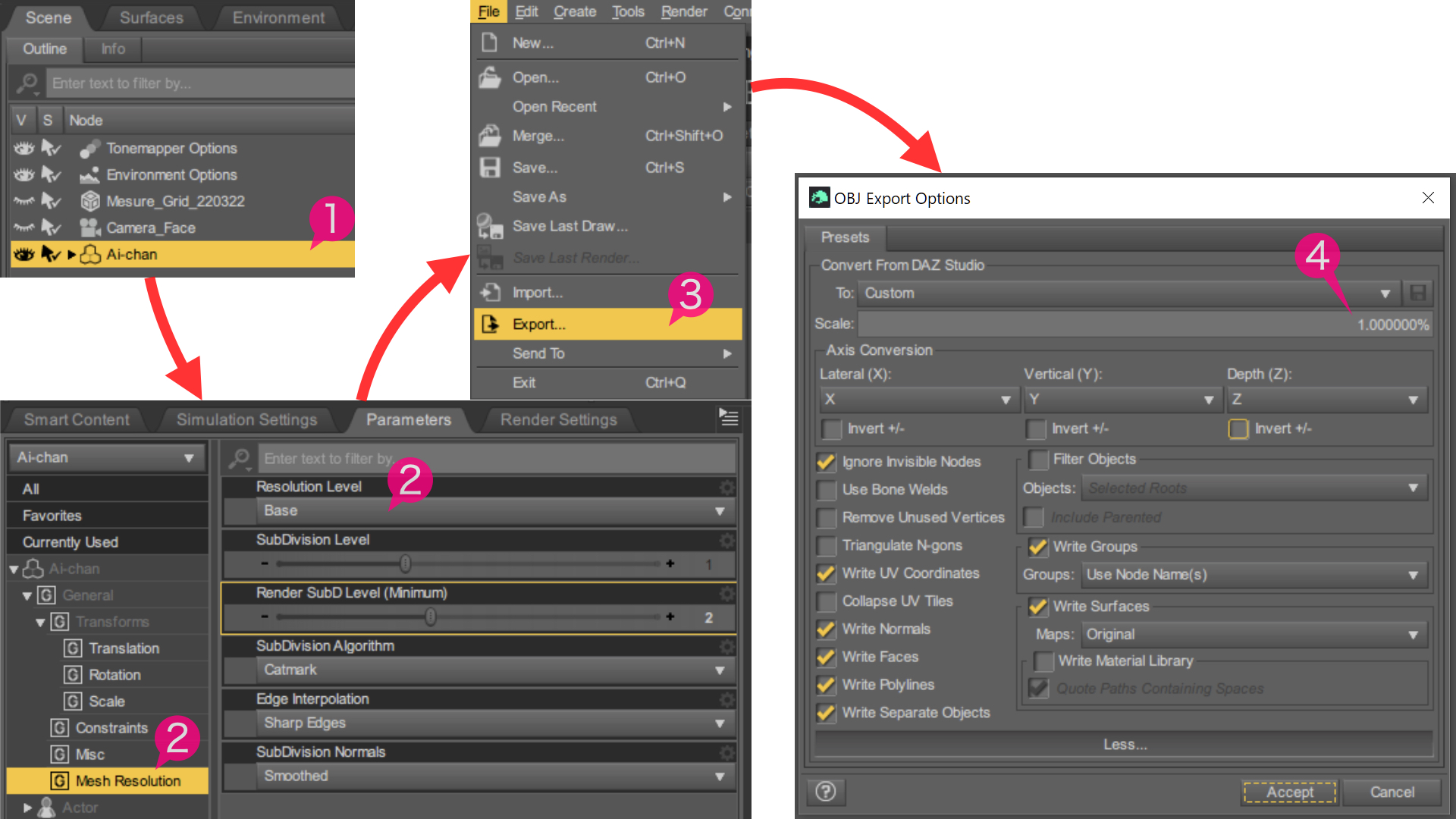This screenshot has height=819, width=1456.
Task: Click the Scale percentage slider field
Action: tap(1145, 325)
